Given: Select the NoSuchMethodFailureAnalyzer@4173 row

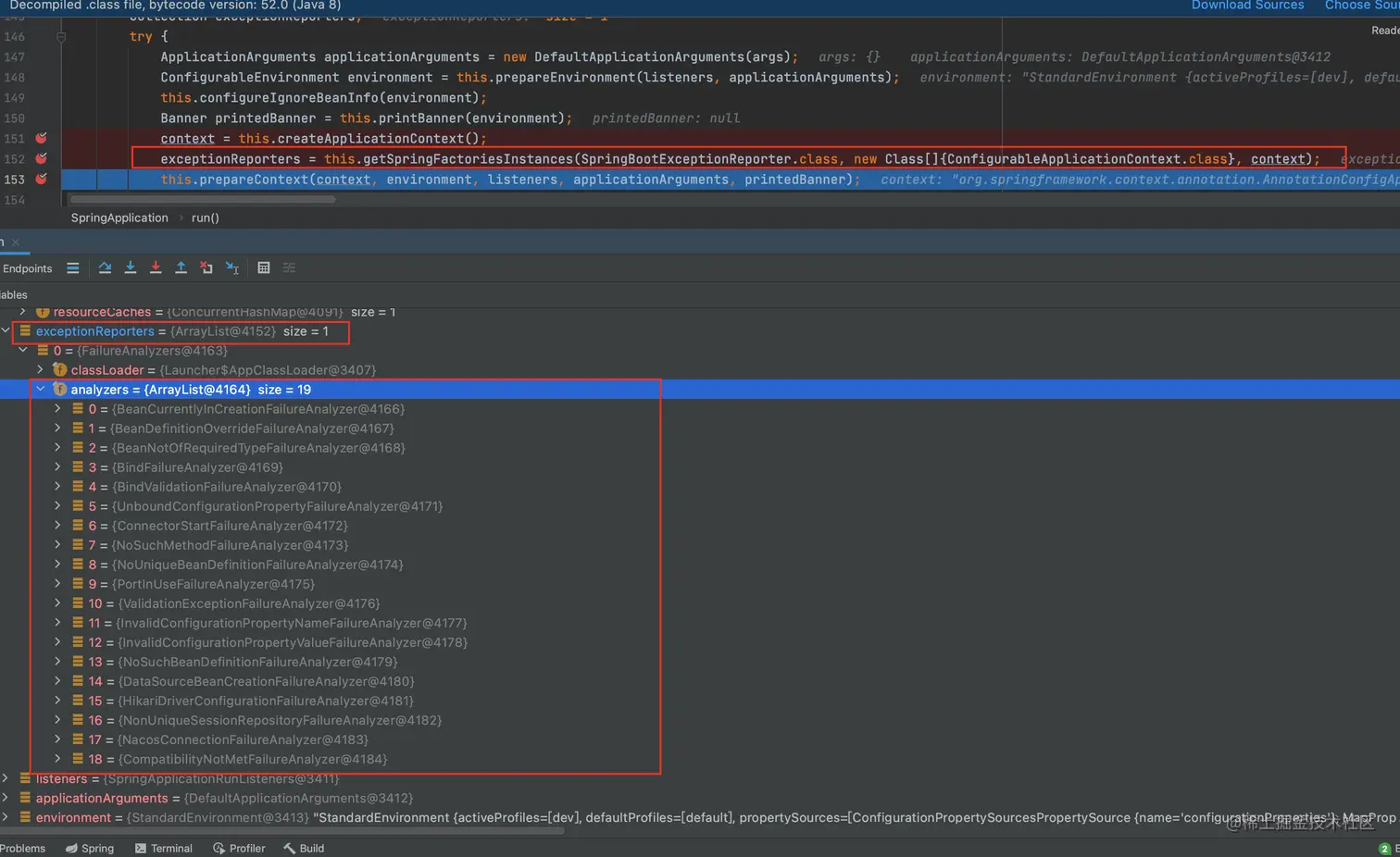Looking at the screenshot, I should (x=700, y=544).
